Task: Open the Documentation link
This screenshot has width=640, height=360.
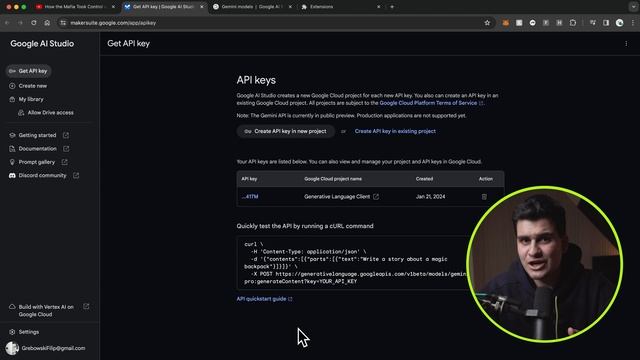Action: pyautogui.click(x=38, y=149)
